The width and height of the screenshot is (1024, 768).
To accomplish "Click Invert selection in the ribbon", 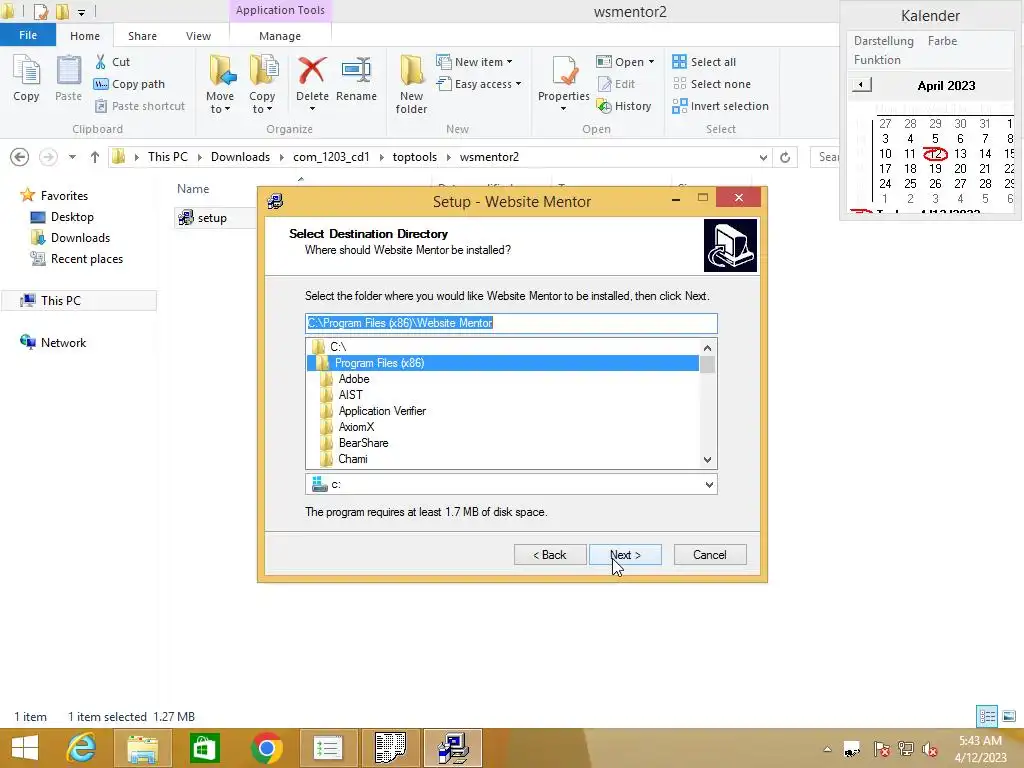I will pos(720,106).
